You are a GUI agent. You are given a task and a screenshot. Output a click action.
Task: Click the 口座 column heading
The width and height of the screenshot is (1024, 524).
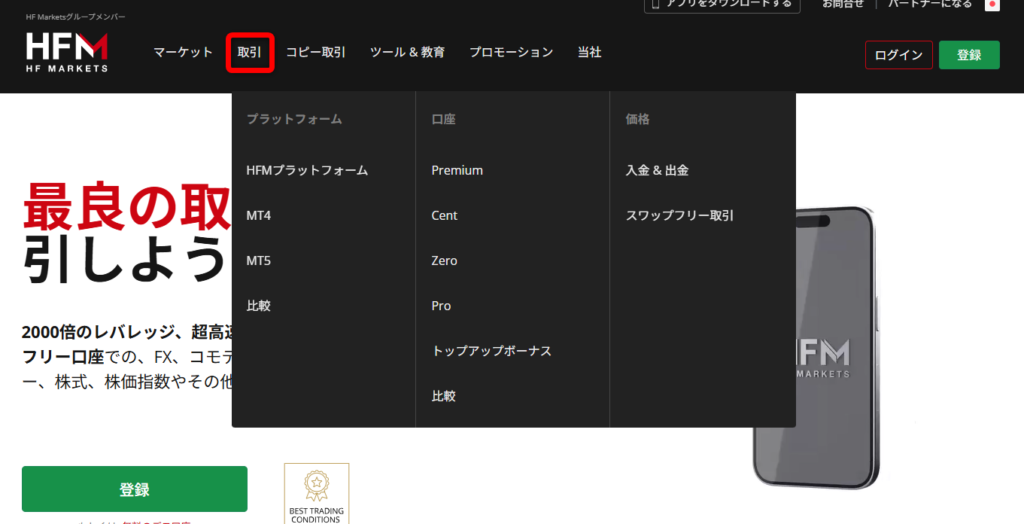coord(443,120)
